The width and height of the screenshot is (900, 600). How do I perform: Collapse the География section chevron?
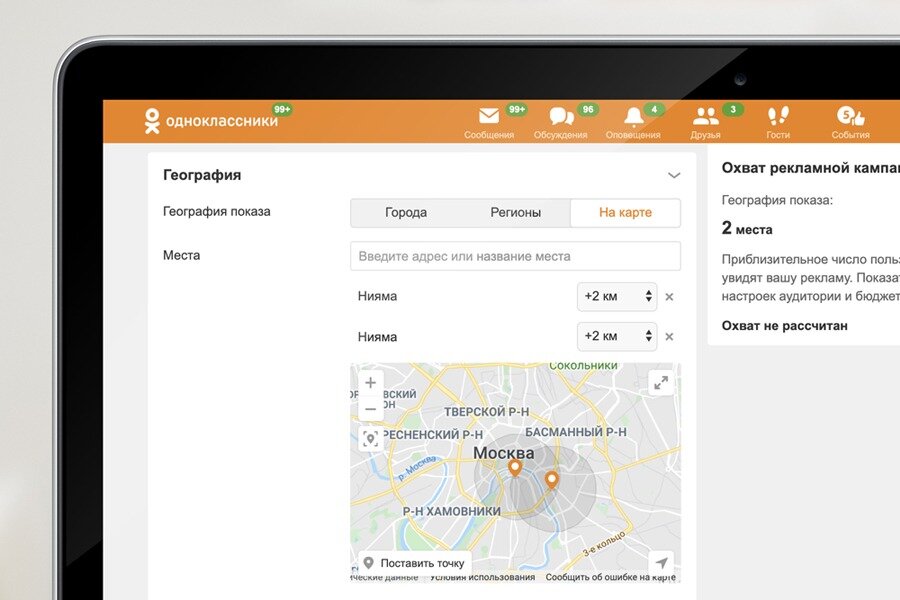(674, 175)
